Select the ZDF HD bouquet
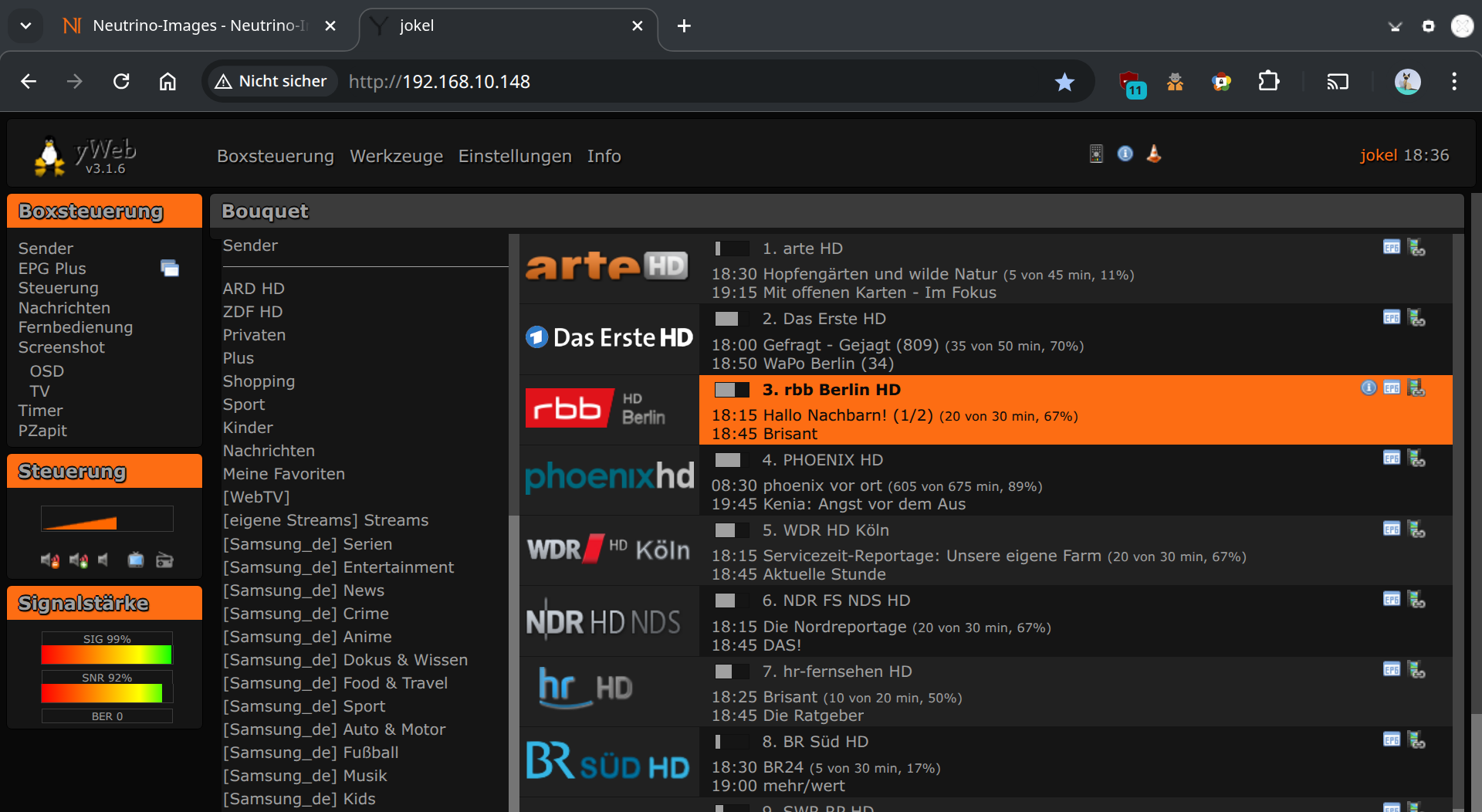 252,312
